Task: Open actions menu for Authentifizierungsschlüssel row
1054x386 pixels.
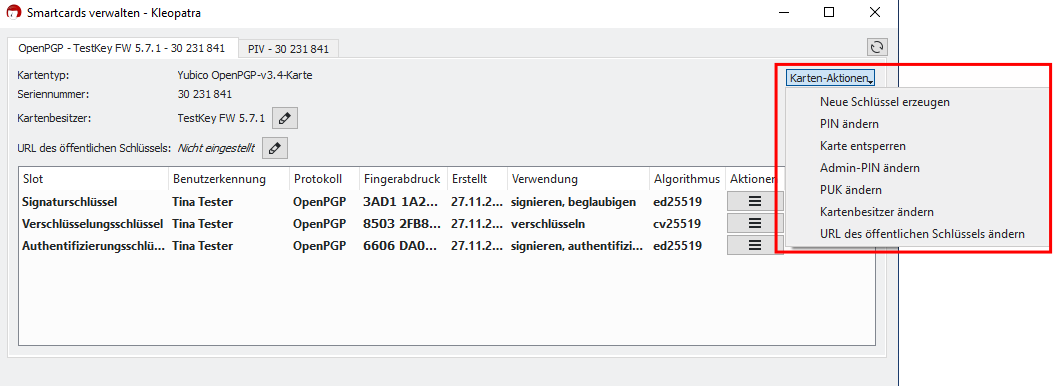Action: 754,246
